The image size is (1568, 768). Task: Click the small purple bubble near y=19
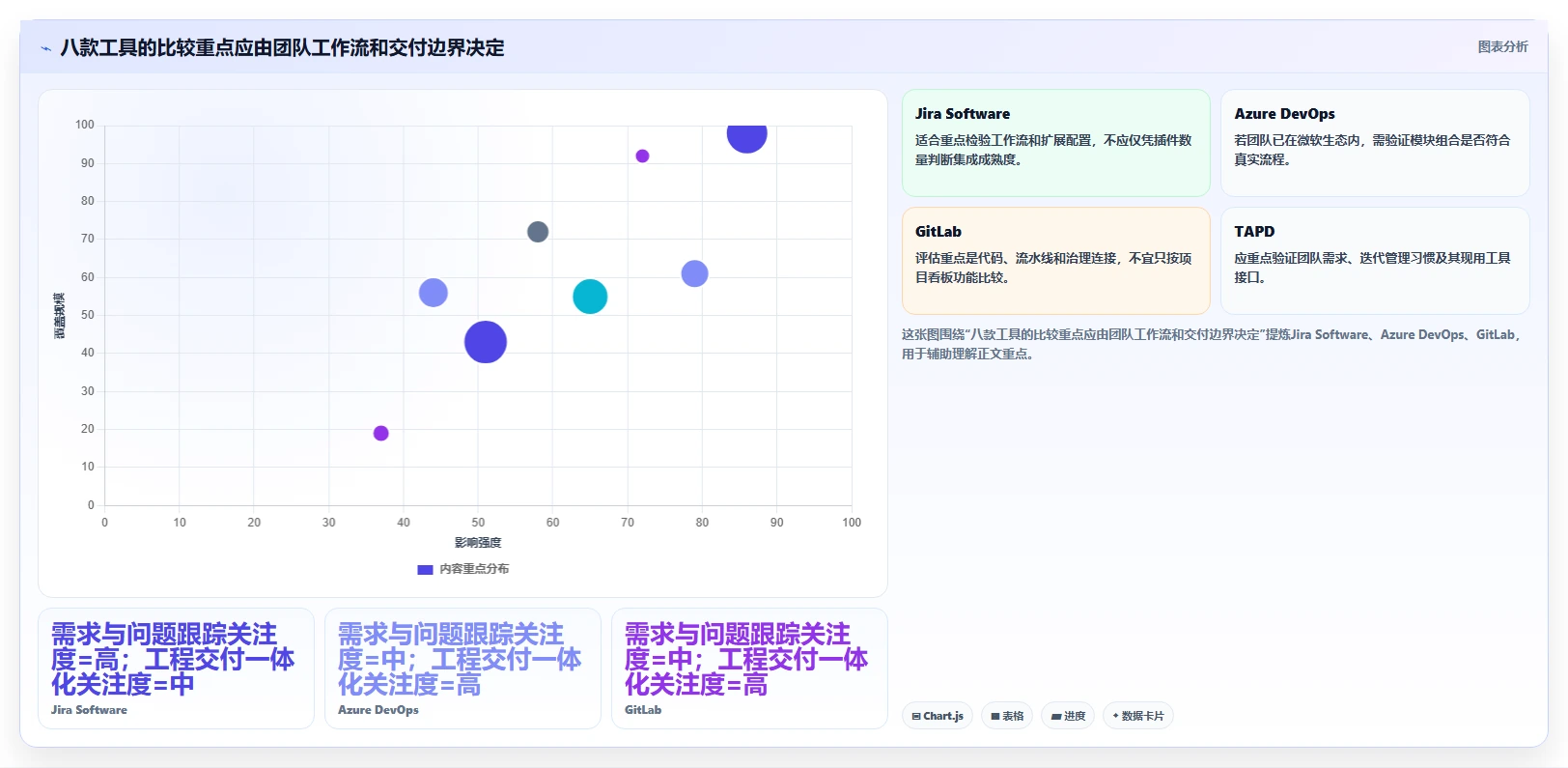click(381, 433)
